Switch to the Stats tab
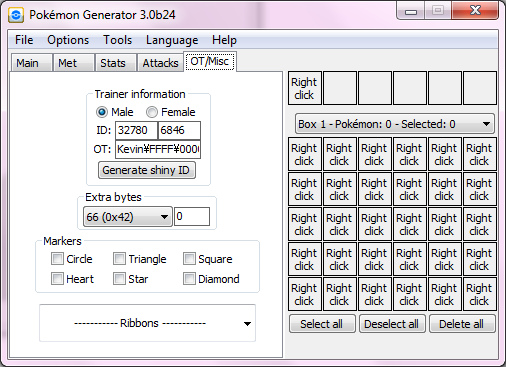 point(115,63)
